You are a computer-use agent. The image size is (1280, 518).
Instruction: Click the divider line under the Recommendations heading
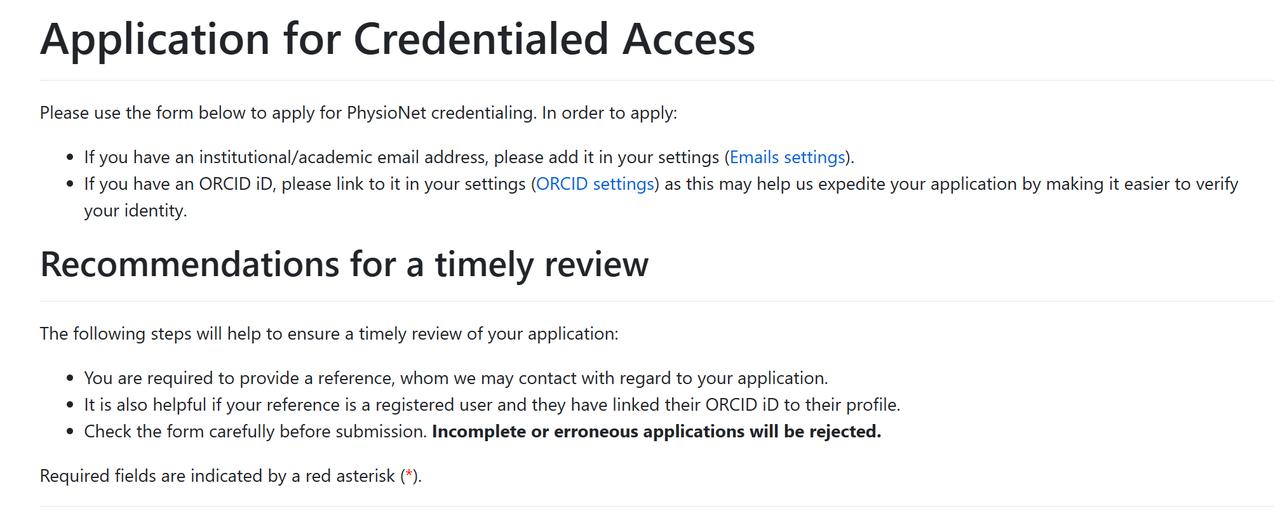640,301
